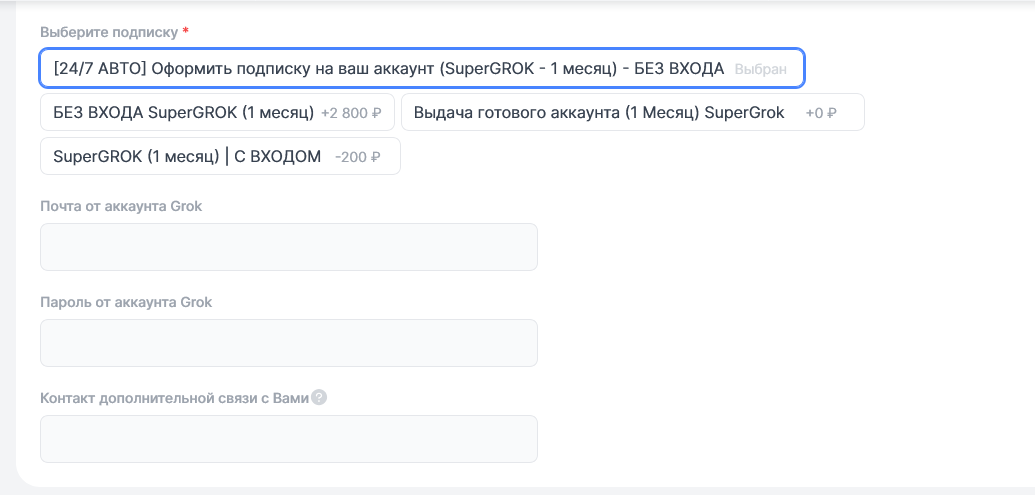Choose 'БЕЗ ВХОДА SuperGROK (1 месяц)' option
1035x495 pixels.
click(x=217, y=113)
